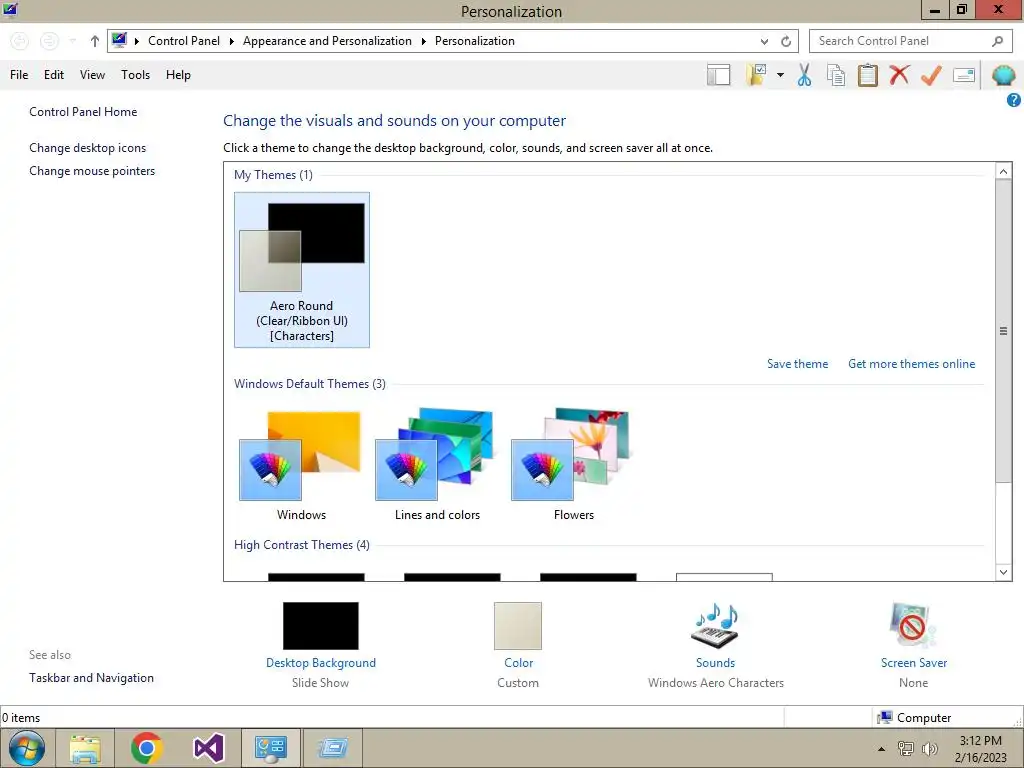Click the red X Delete icon
The image size is (1024, 768).
[x=899, y=75]
